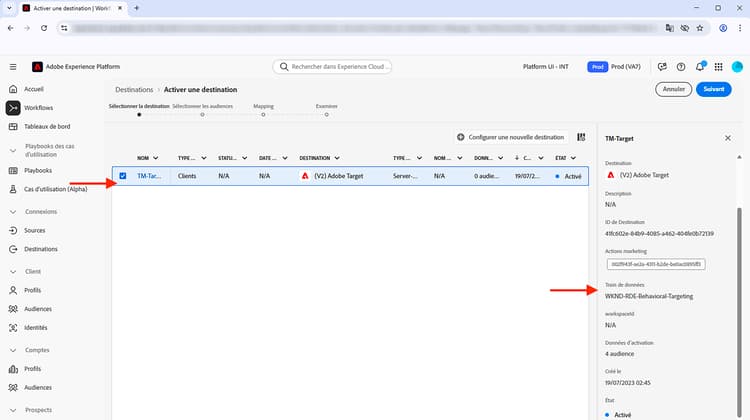This screenshot has height=420, width=750.
Task: Open browser three-dot menu
Action: tap(739, 28)
